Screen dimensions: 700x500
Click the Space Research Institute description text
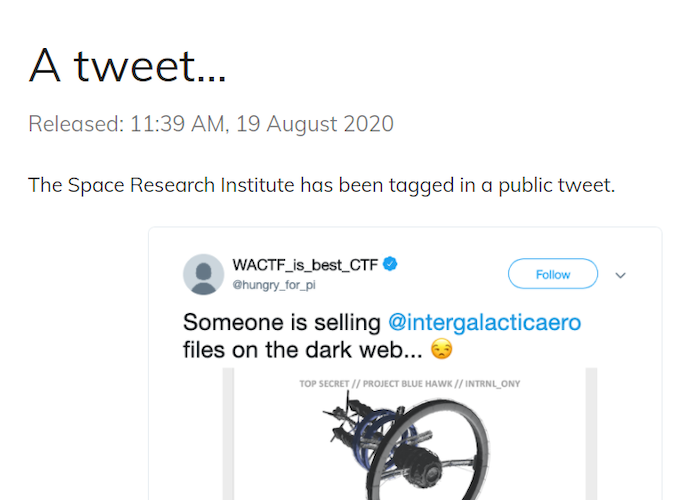point(321,185)
